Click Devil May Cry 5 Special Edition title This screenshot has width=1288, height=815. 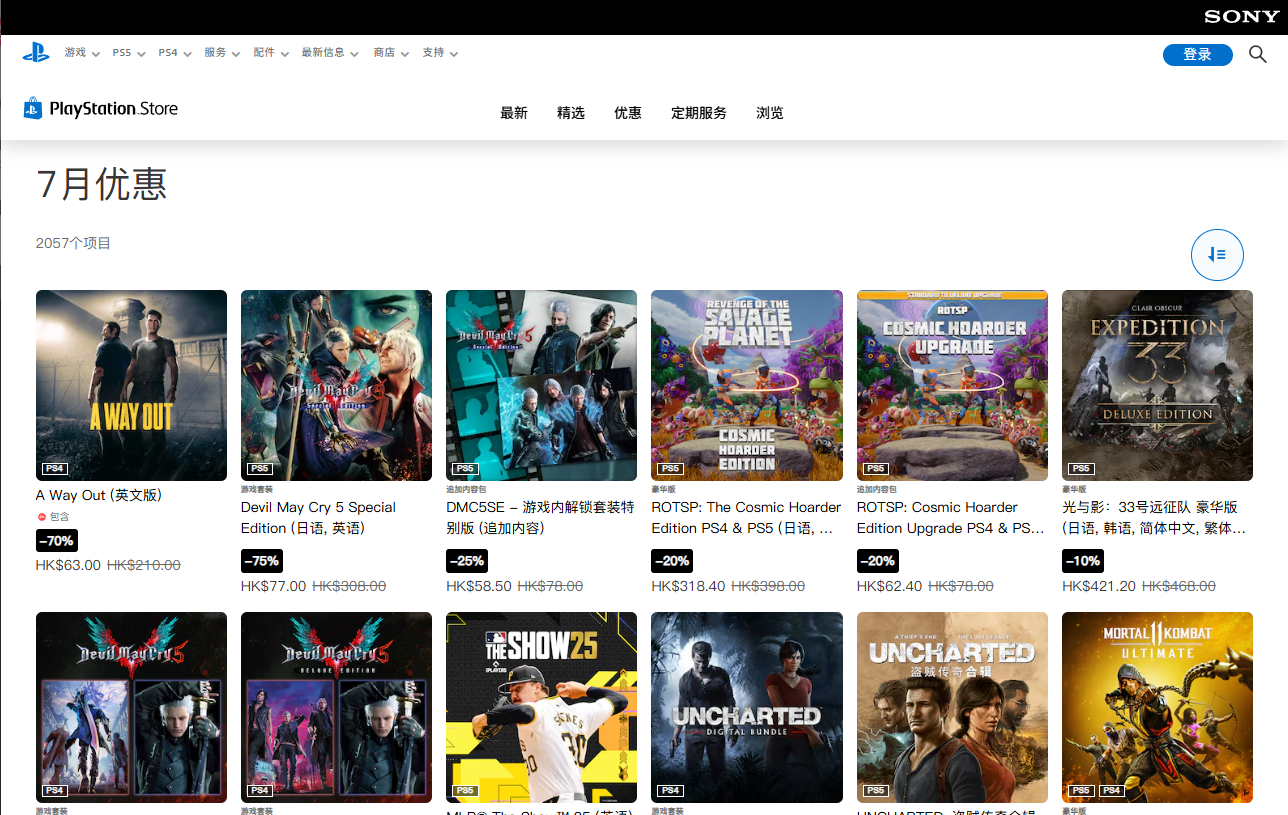[x=318, y=517]
